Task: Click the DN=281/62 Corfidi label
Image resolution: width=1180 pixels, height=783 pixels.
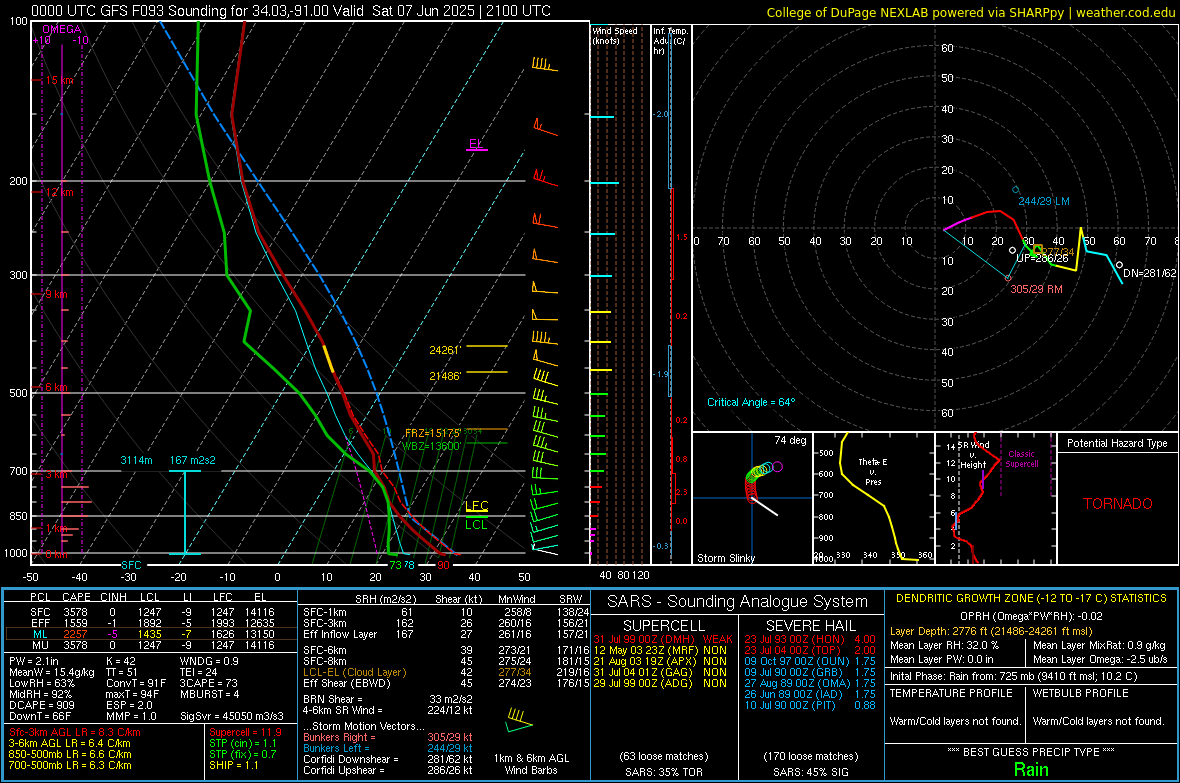Action: [1149, 273]
